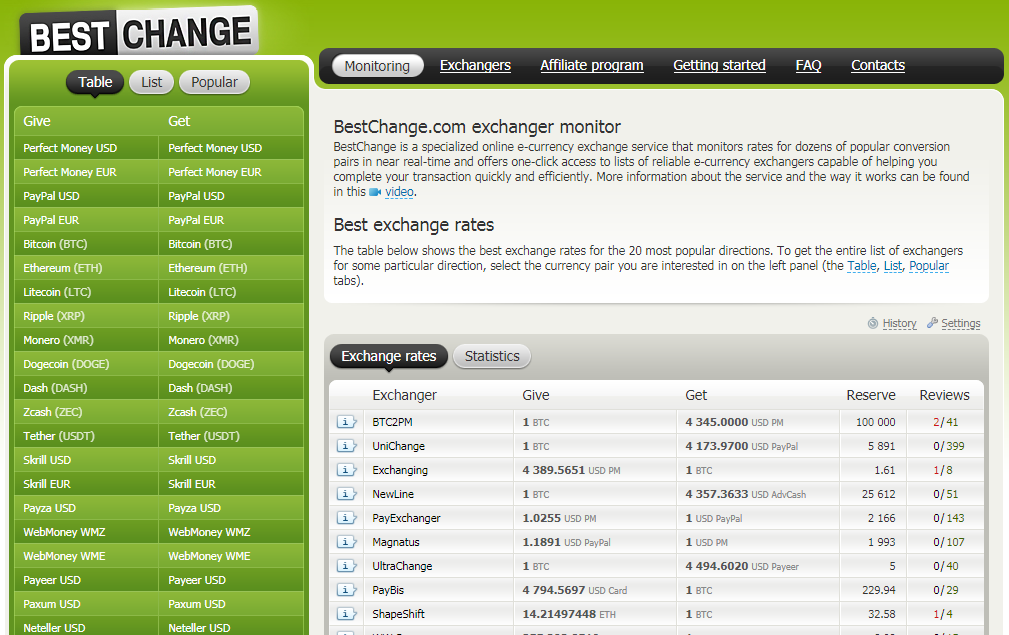
Task: Click the History clock icon
Action: (x=873, y=323)
